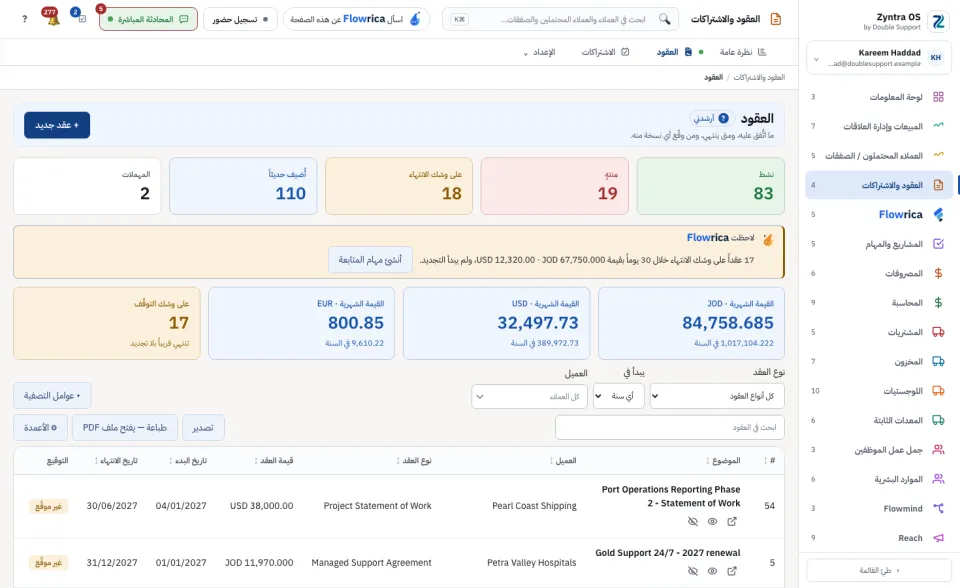Open the dashboard icon لوحة المعلومات in sidebar
This screenshot has width=960, height=588.
[x=938, y=97]
